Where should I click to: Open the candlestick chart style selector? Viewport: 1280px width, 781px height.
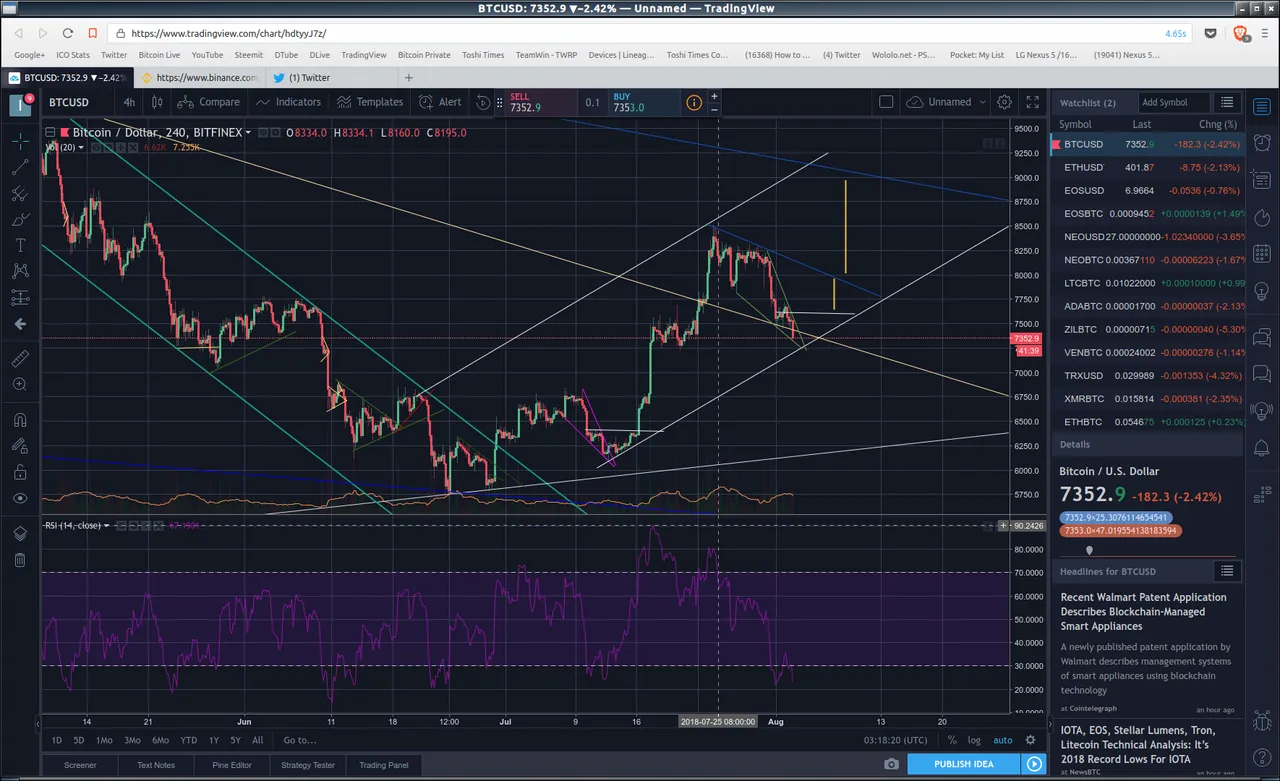(157, 102)
